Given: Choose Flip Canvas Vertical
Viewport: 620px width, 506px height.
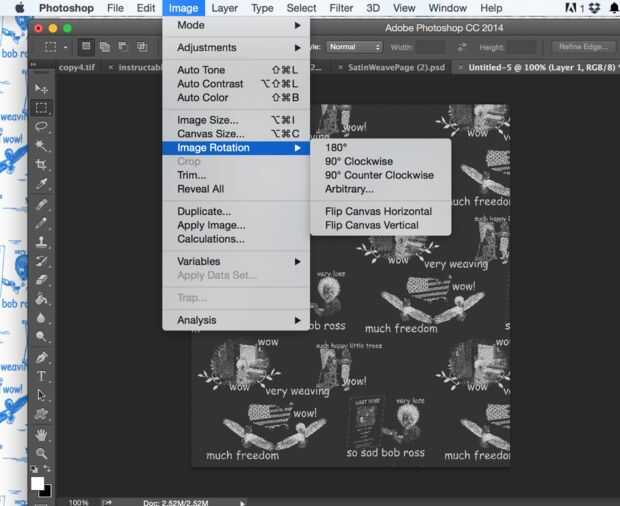Looking at the screenshot, I should (x=381, y=225).
